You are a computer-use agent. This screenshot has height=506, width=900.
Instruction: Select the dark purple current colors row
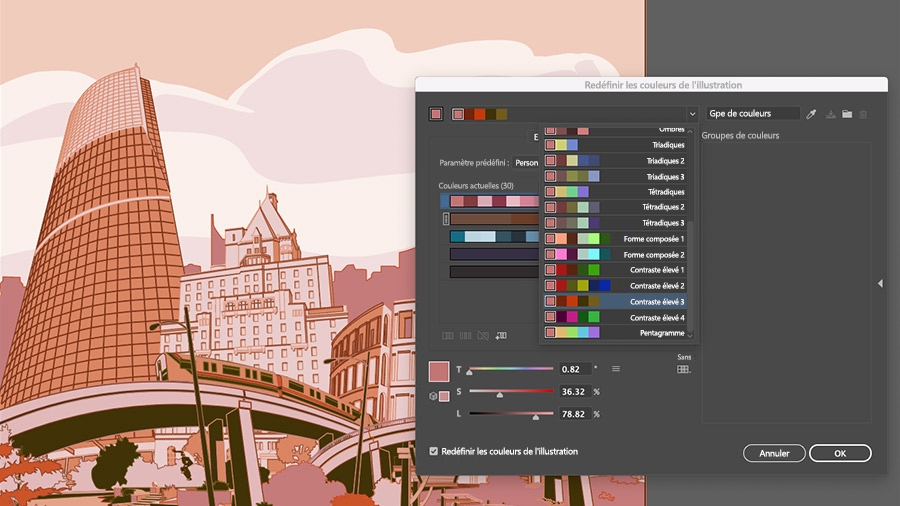click(x=494, y=254)
